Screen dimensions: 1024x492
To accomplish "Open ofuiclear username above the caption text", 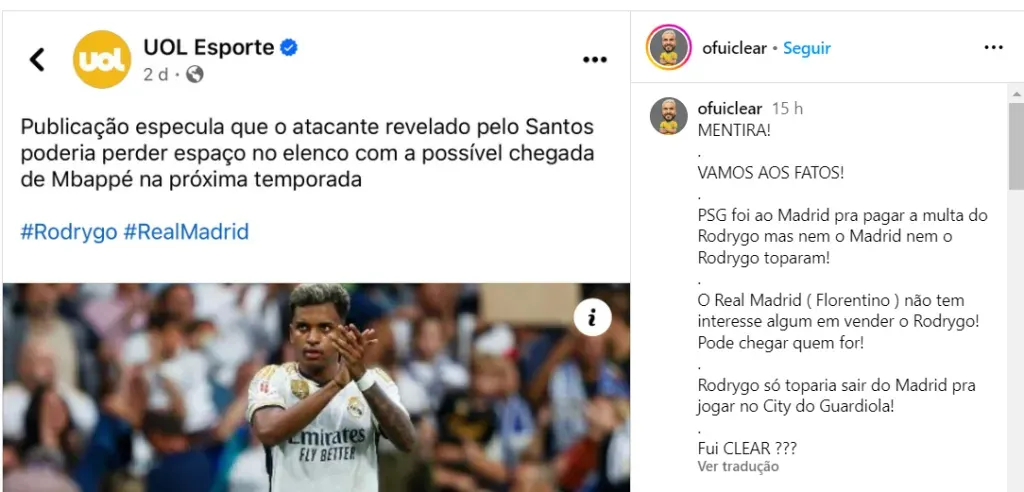I will [x=730, y=108].
